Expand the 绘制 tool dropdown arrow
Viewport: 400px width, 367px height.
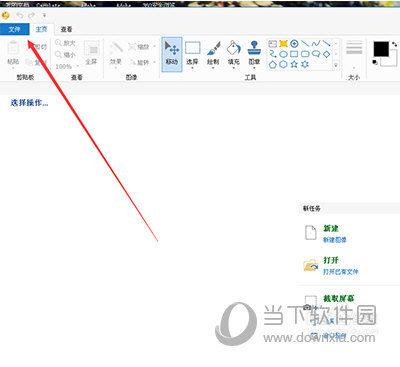(213, 68)
